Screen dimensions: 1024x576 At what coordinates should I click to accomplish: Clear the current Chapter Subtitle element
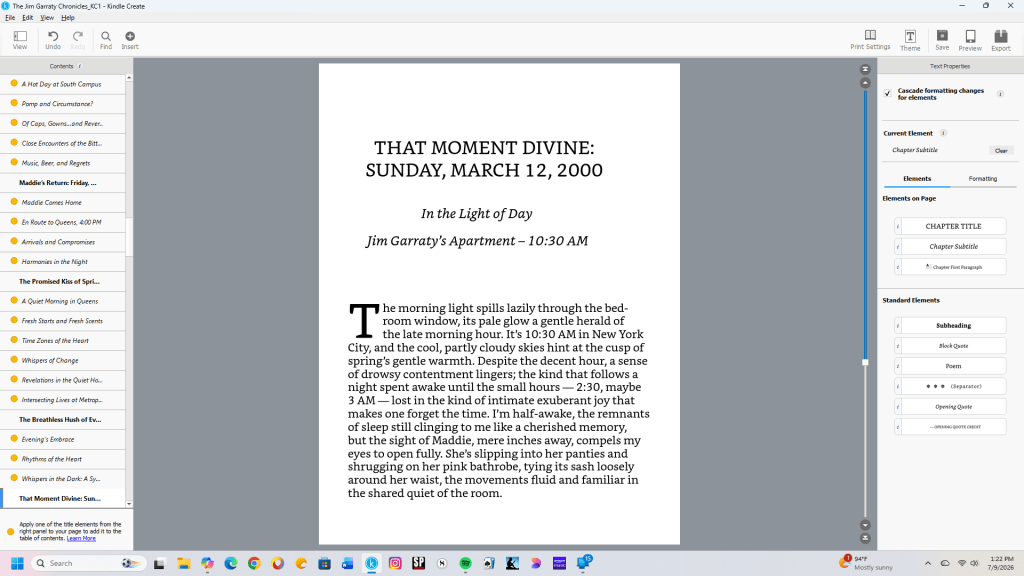tap(1000, 151)
